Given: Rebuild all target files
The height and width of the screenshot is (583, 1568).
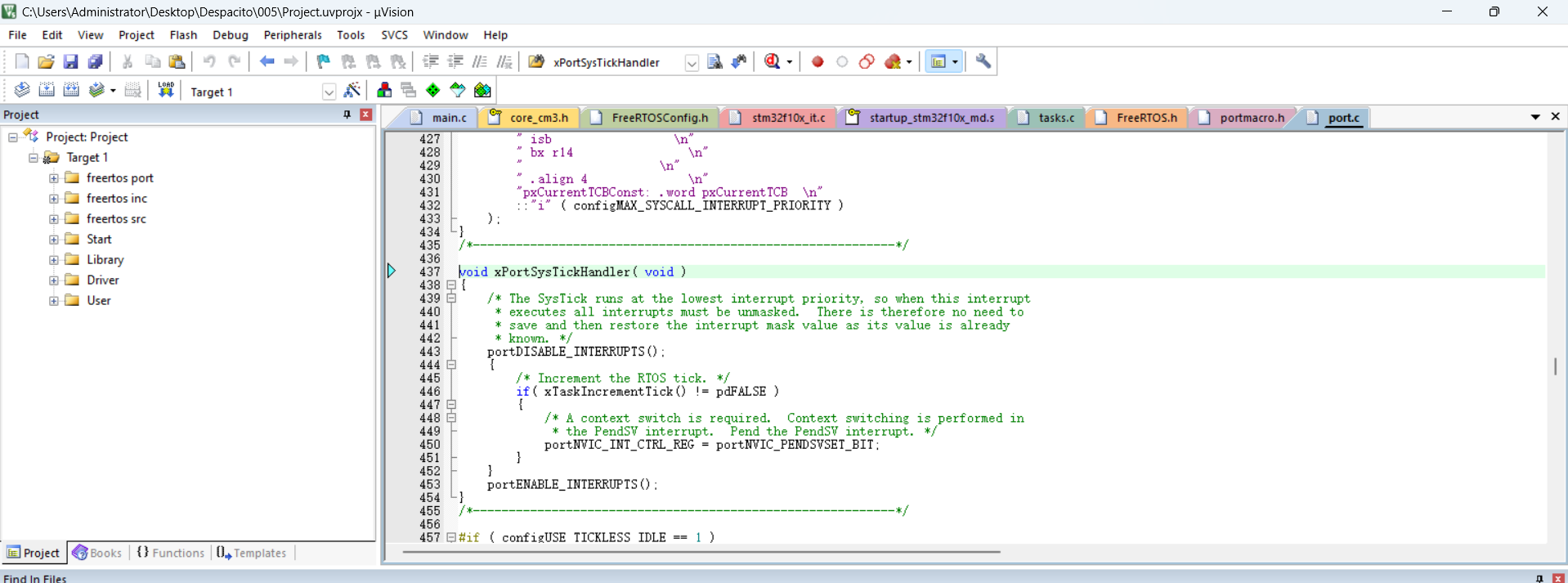Looking at the screenshot, I should pyautogui.click(x=71, y=90).
